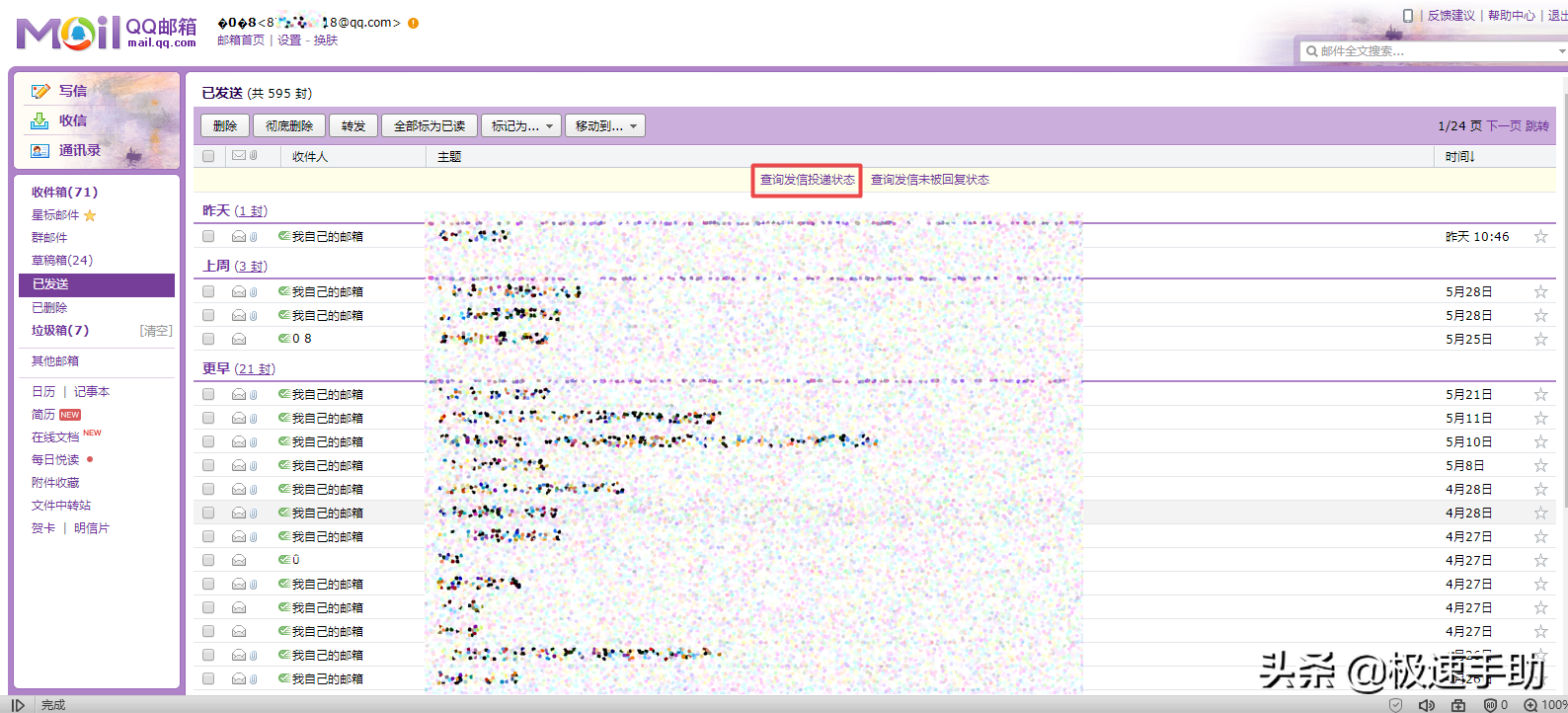Star the email from 昨天 10:46
The image size is (1568, 713).
1540,236
